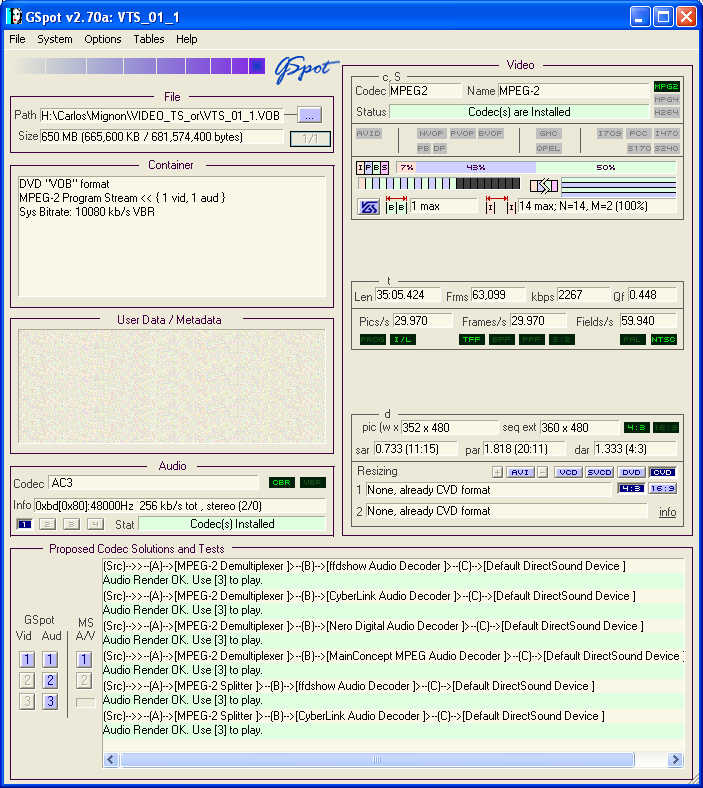Click the MPG2 codec indicator

[x=666, y=86]
